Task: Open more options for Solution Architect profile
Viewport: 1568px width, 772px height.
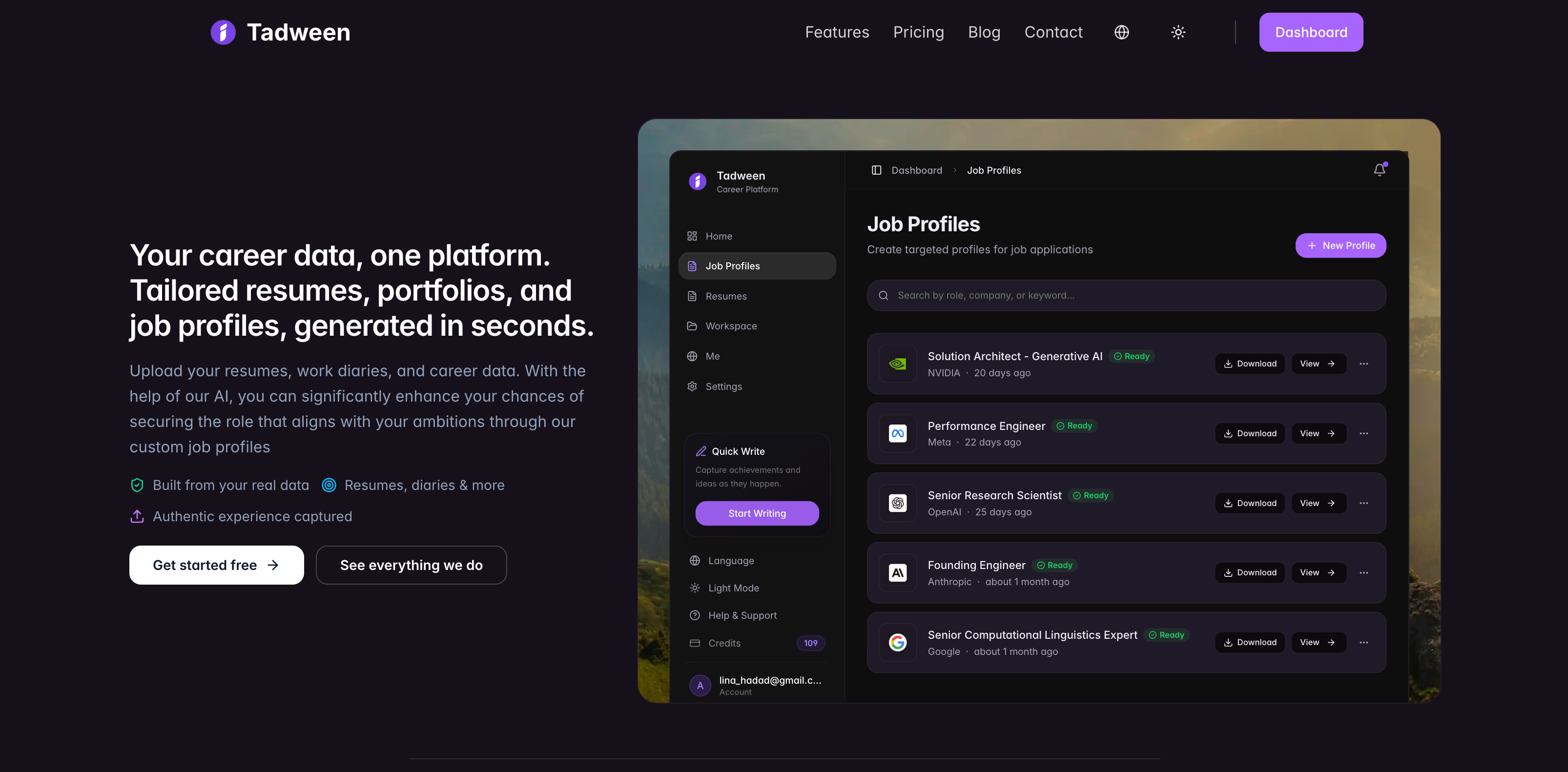Action: 1363,364
